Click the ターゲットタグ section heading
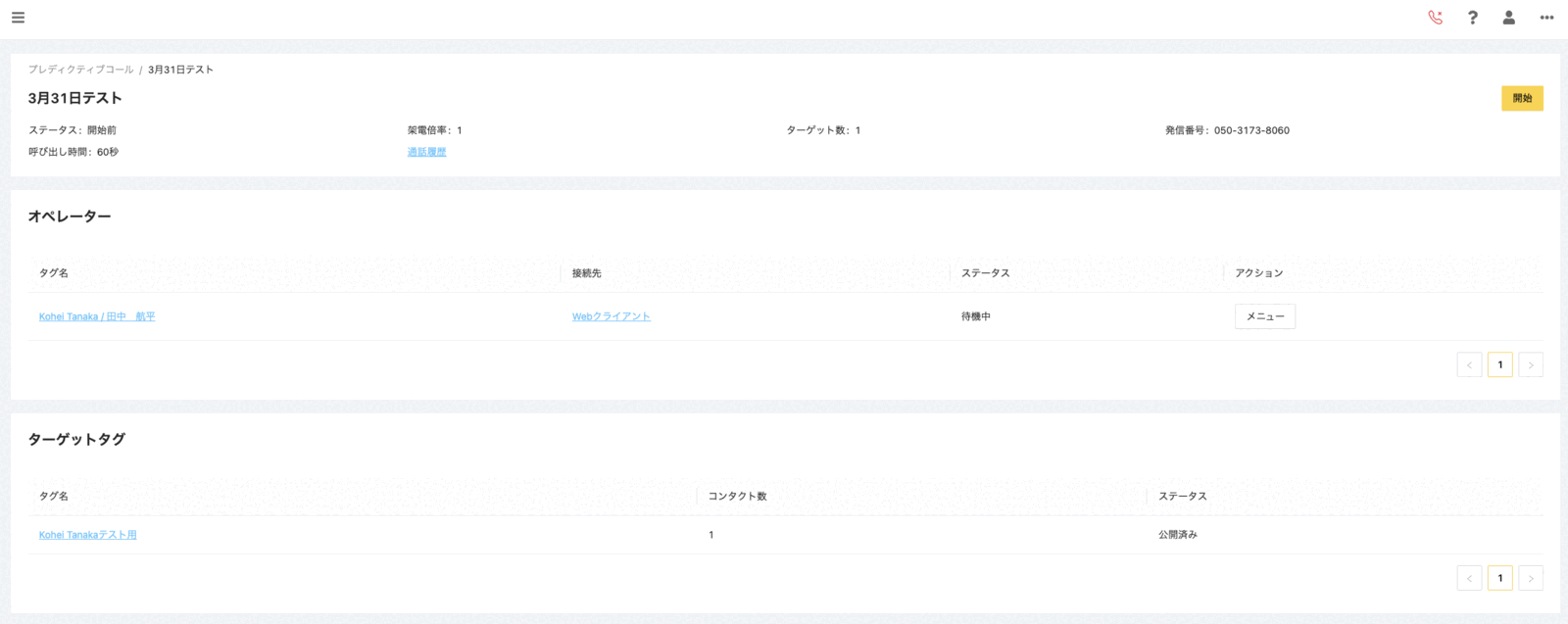 [76, 439]
